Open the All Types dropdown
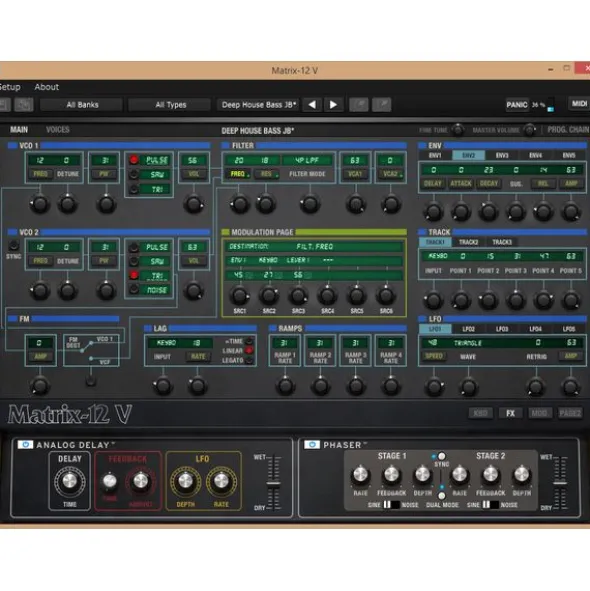The width and height of the screenshot is (590, 591). tap(170, 105)
